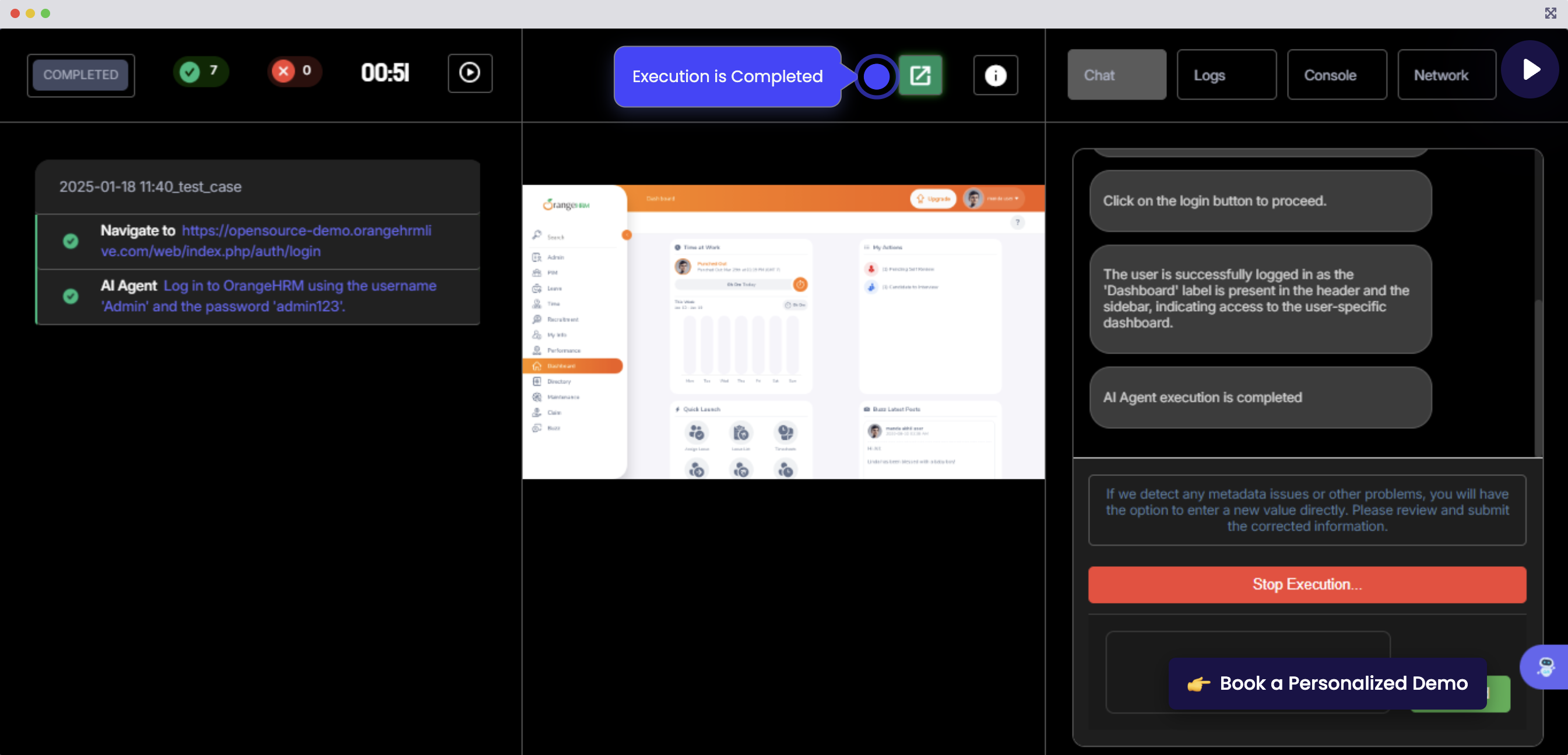Click the OrangeHRM dashboard preview thumbnail

coord(783,331)
